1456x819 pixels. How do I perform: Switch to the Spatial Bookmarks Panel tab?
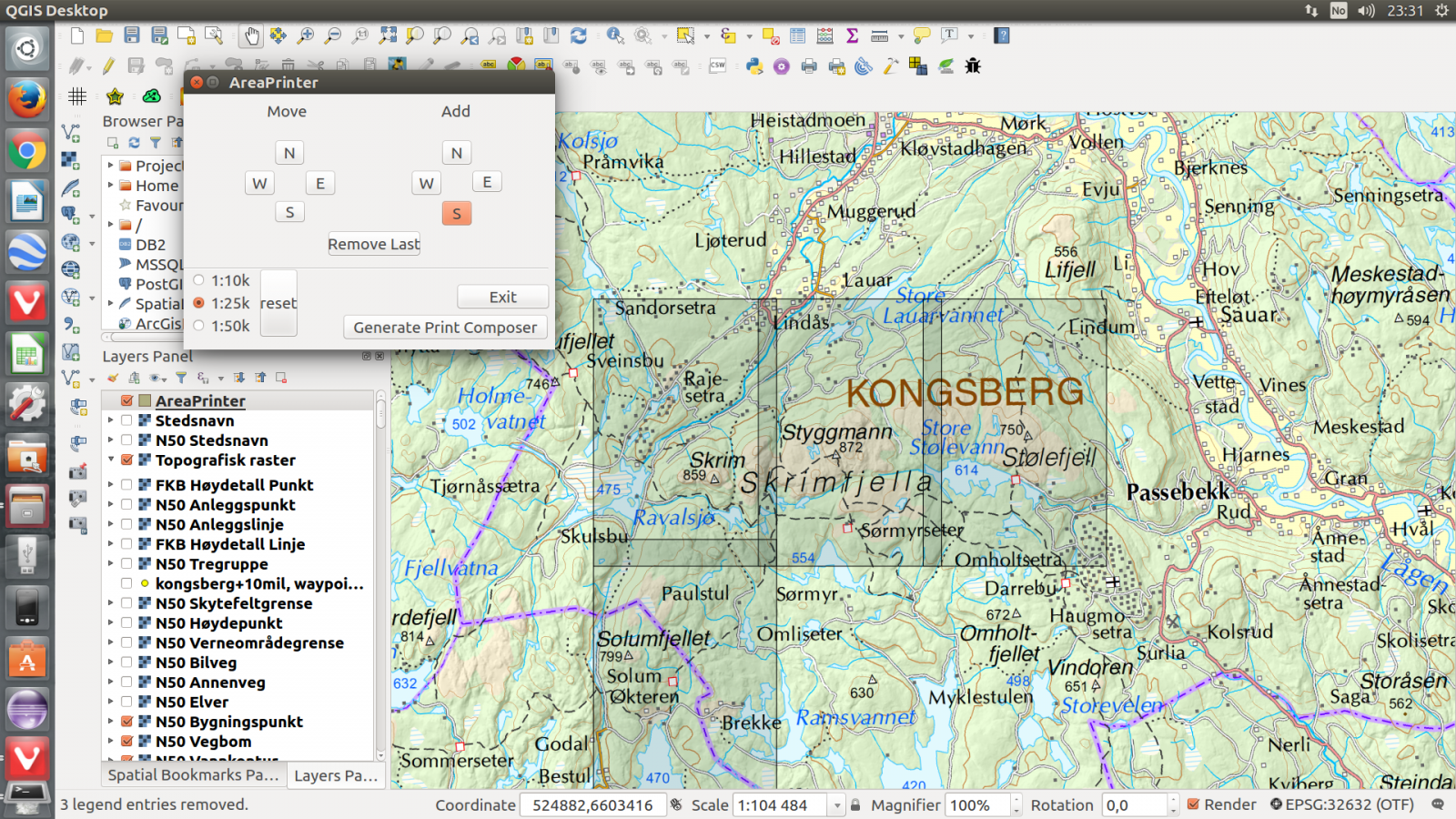coord(193,775)
